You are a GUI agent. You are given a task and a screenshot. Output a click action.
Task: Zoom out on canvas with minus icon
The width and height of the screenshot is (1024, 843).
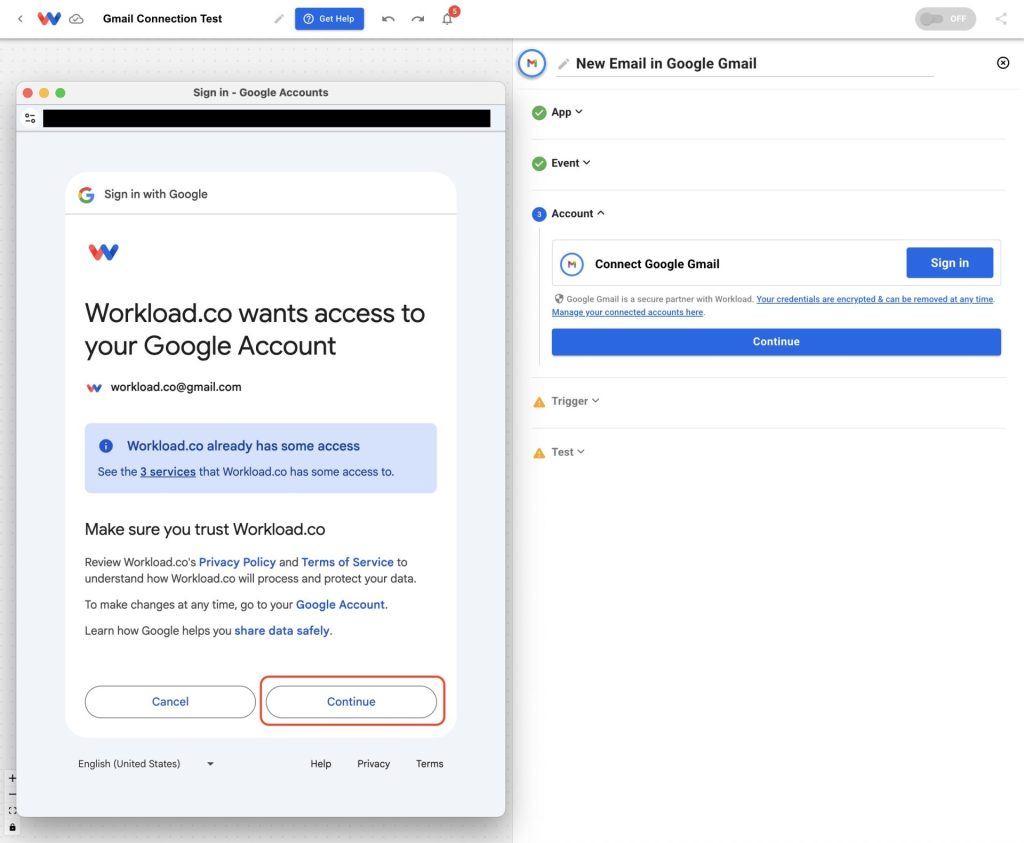coord(12,795)
